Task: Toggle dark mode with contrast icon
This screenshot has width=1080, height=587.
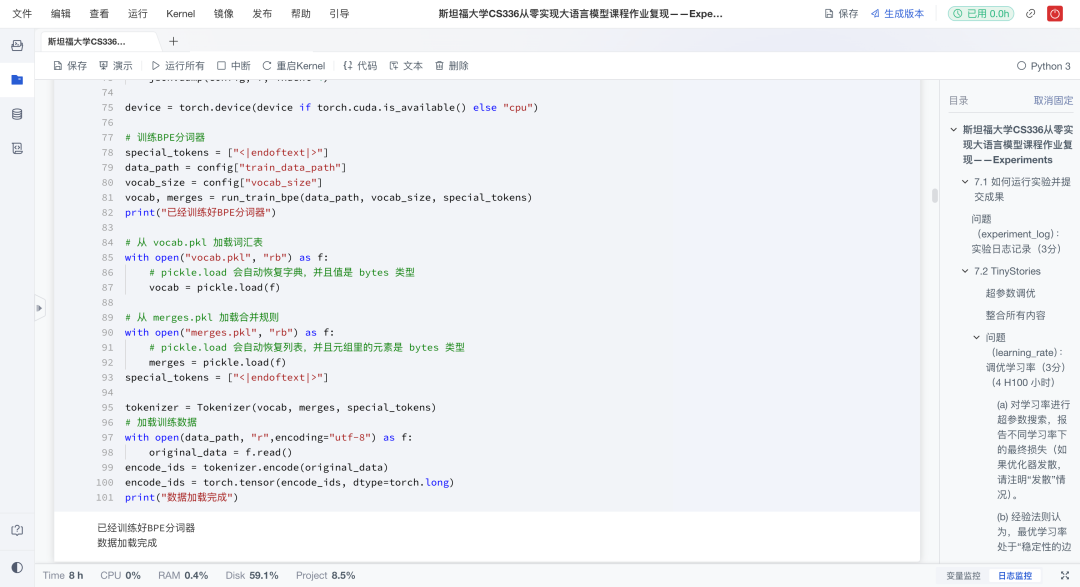Action: (15, 567)
